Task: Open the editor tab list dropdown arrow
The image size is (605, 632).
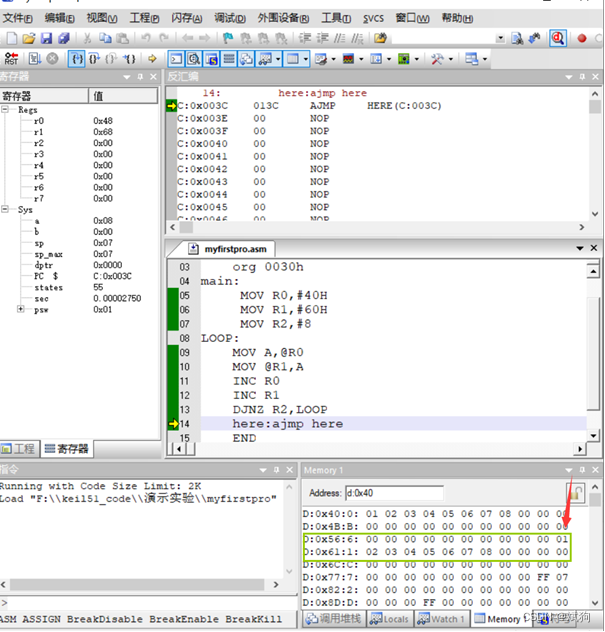Action: [x=580, y=248]
